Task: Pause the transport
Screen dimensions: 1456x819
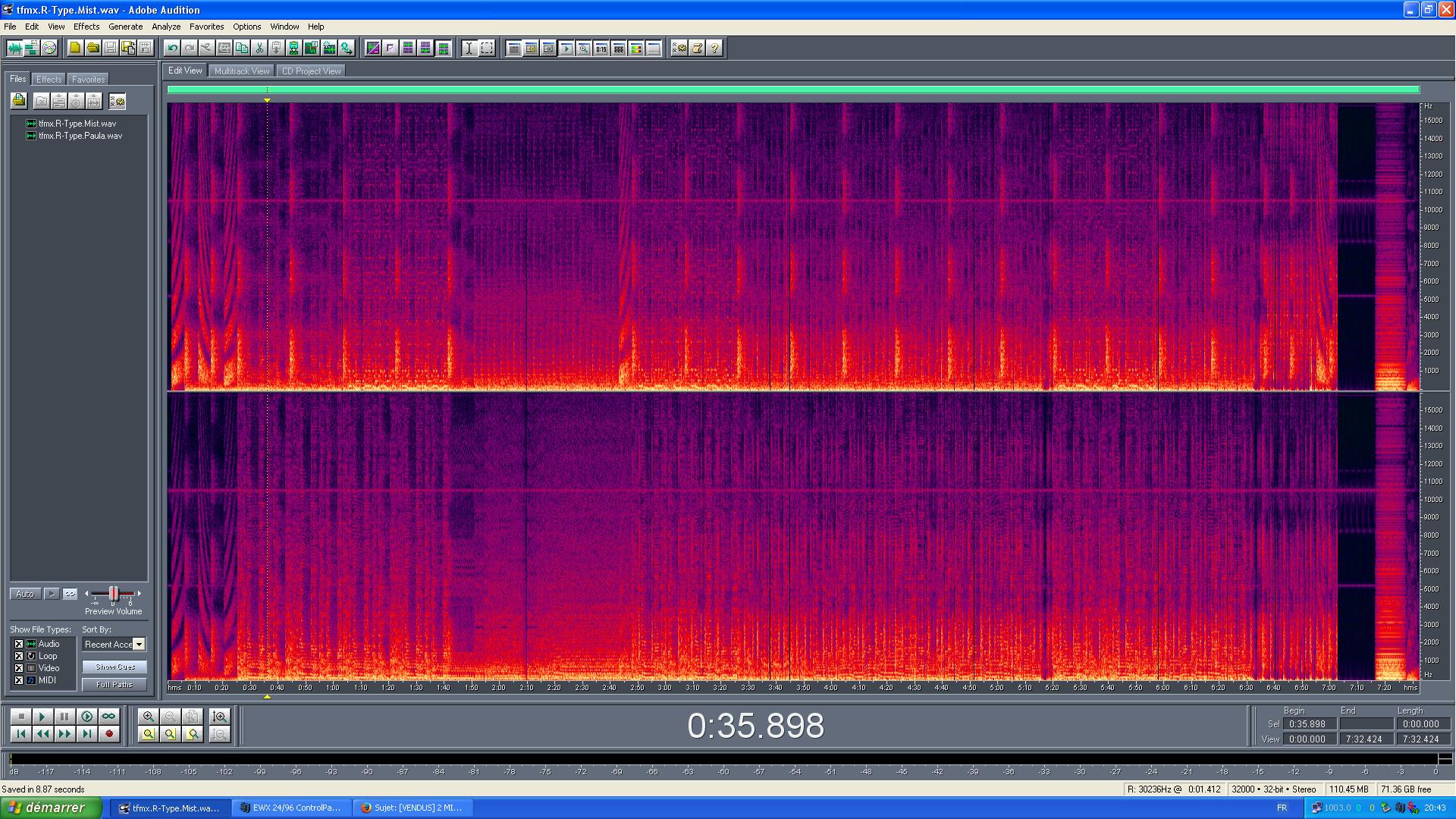Action: pyautogui.click(x=64, y=717)
